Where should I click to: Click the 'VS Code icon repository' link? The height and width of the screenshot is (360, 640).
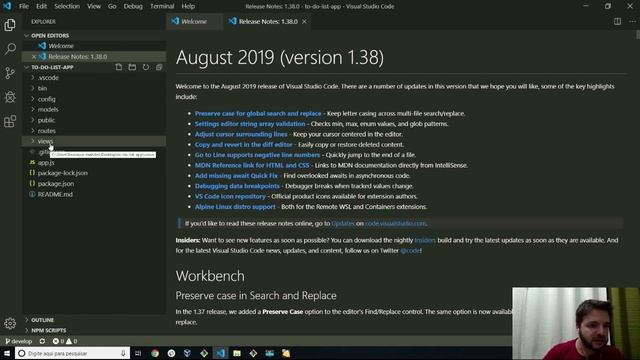pos(230,196)
